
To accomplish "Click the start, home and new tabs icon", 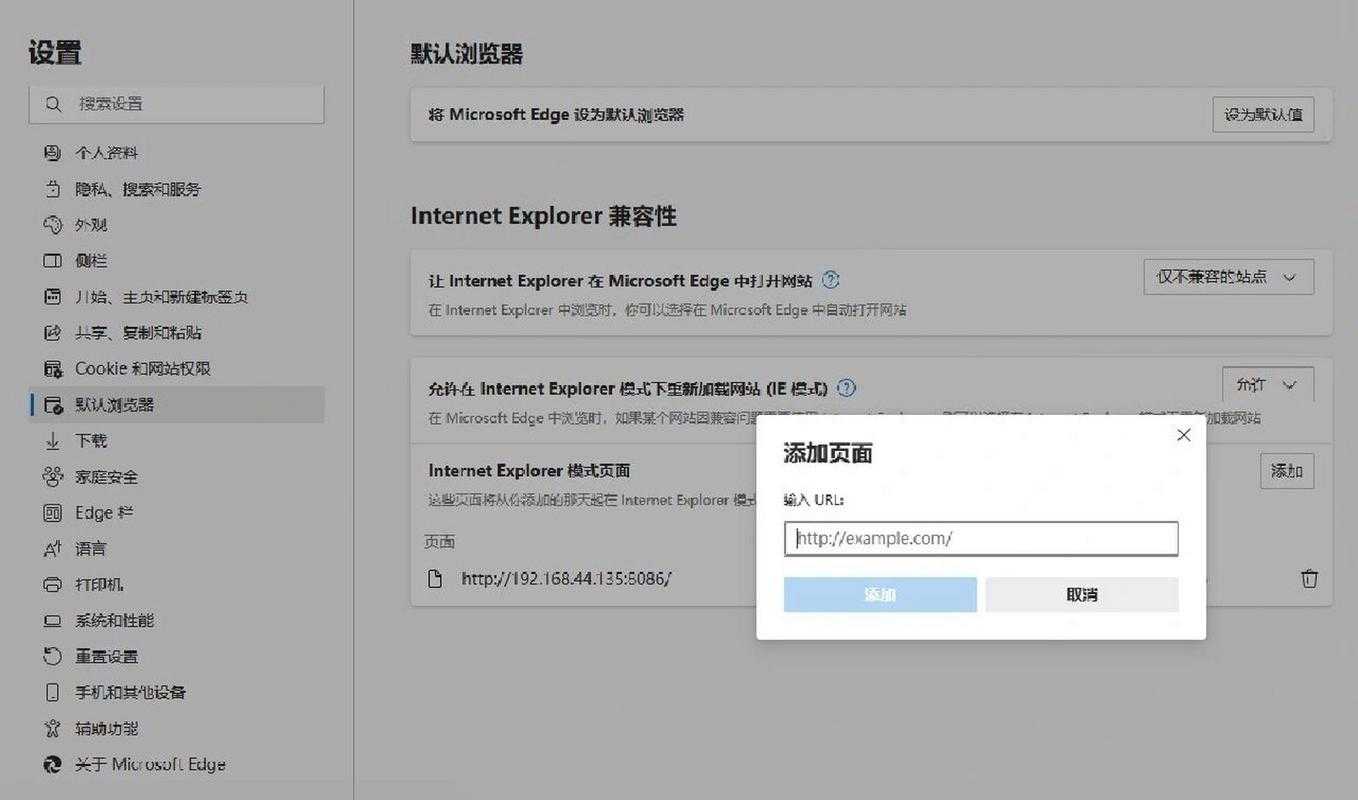I will tap(53, 297).
